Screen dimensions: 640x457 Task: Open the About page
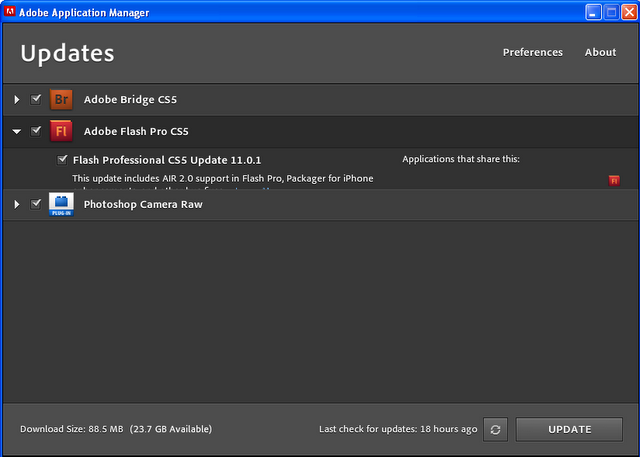click(600, 52)
